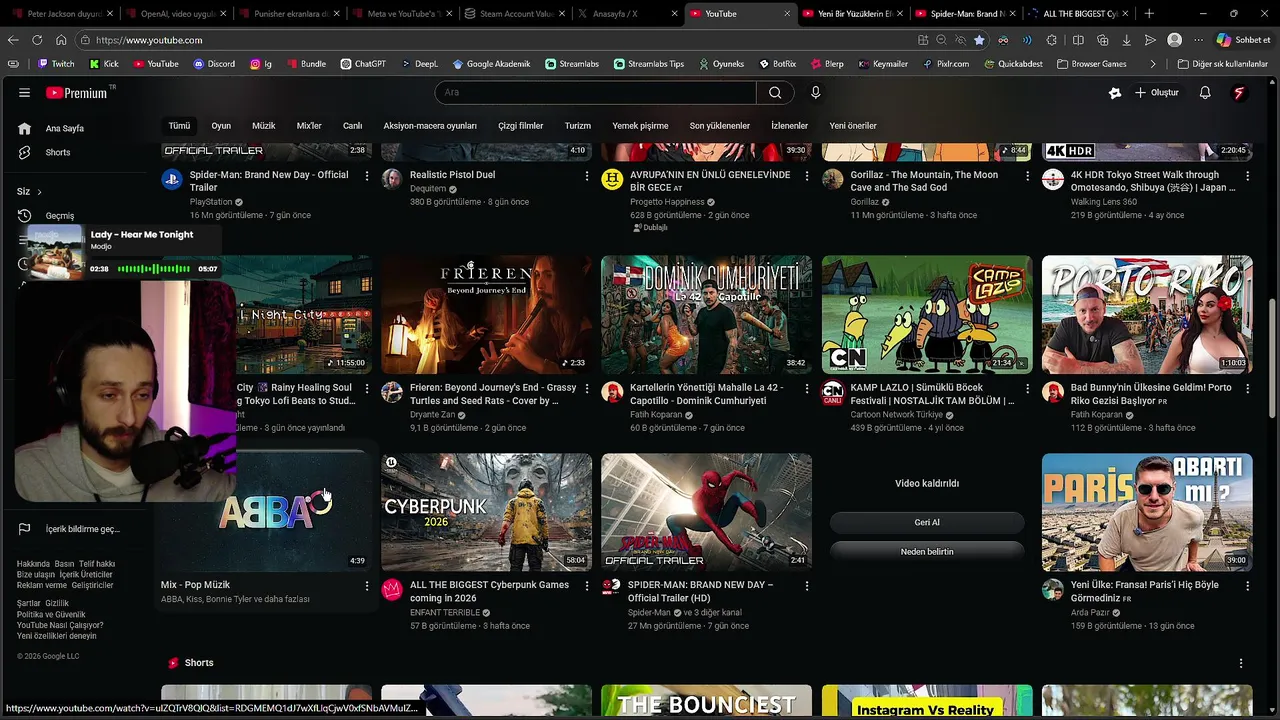This screenshot has height=720, width=1280.
Task: Open the Cyberpunk 2026 video thumbnail
Action: click(x=486, y=512)
